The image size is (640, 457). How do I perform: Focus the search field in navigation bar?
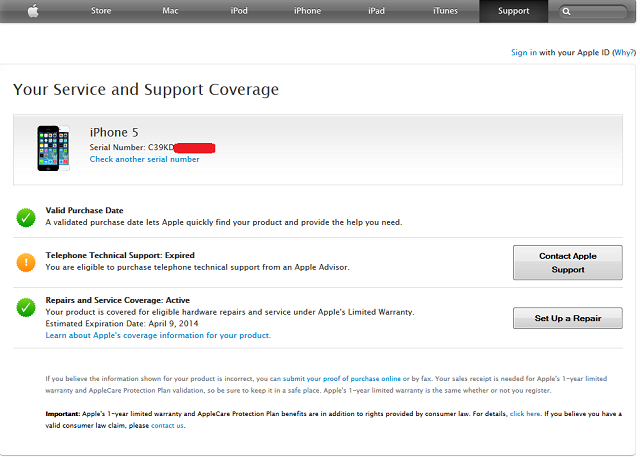(x=593, y=11)
